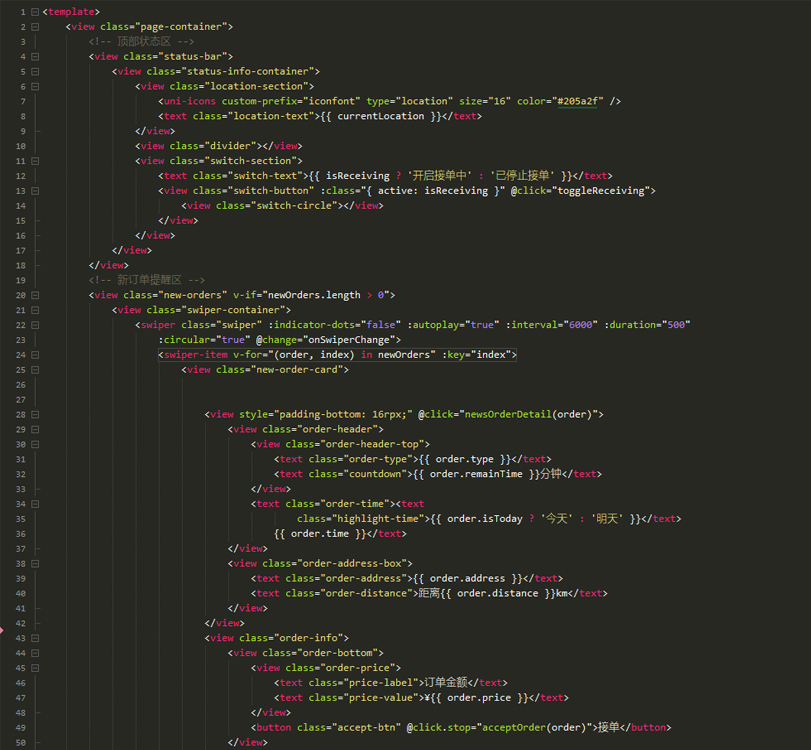The height and width of the screenshot is (750, 811).
Task: Collapse the padding-bottom view fold on line 28
Action: click(35, 414)
